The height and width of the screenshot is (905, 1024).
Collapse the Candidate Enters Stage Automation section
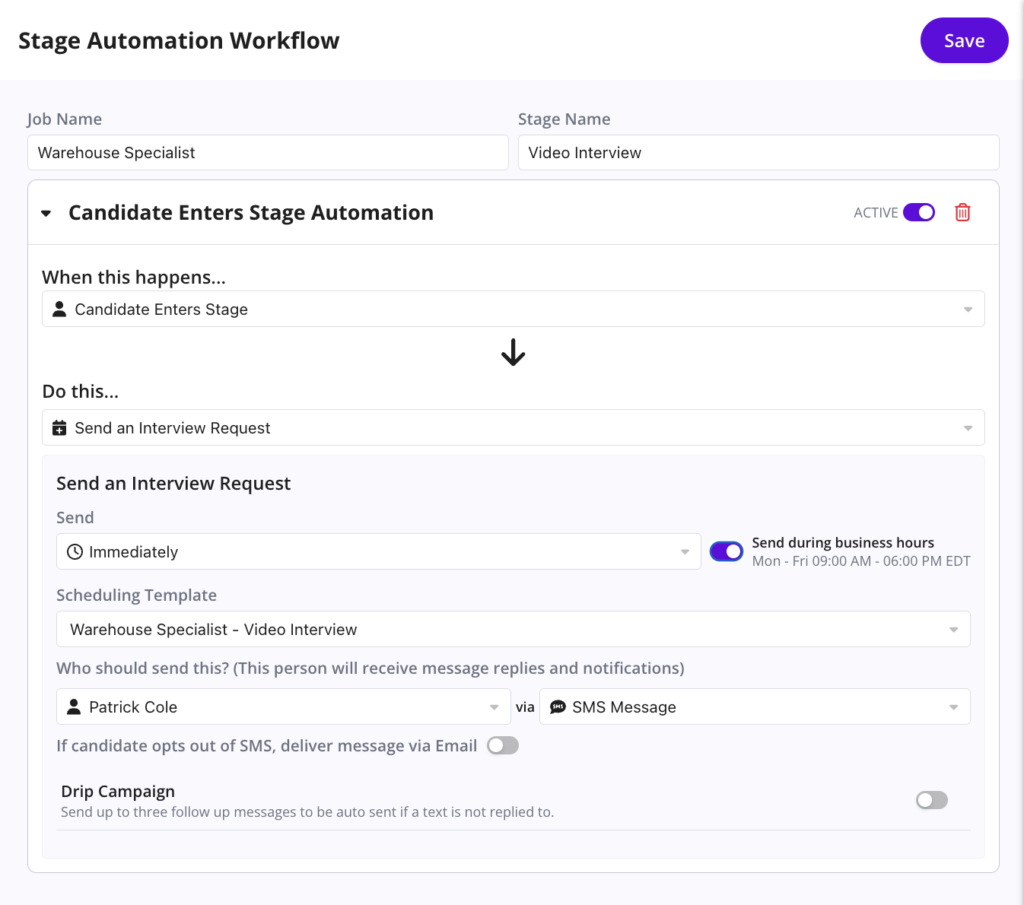point(46,213)
